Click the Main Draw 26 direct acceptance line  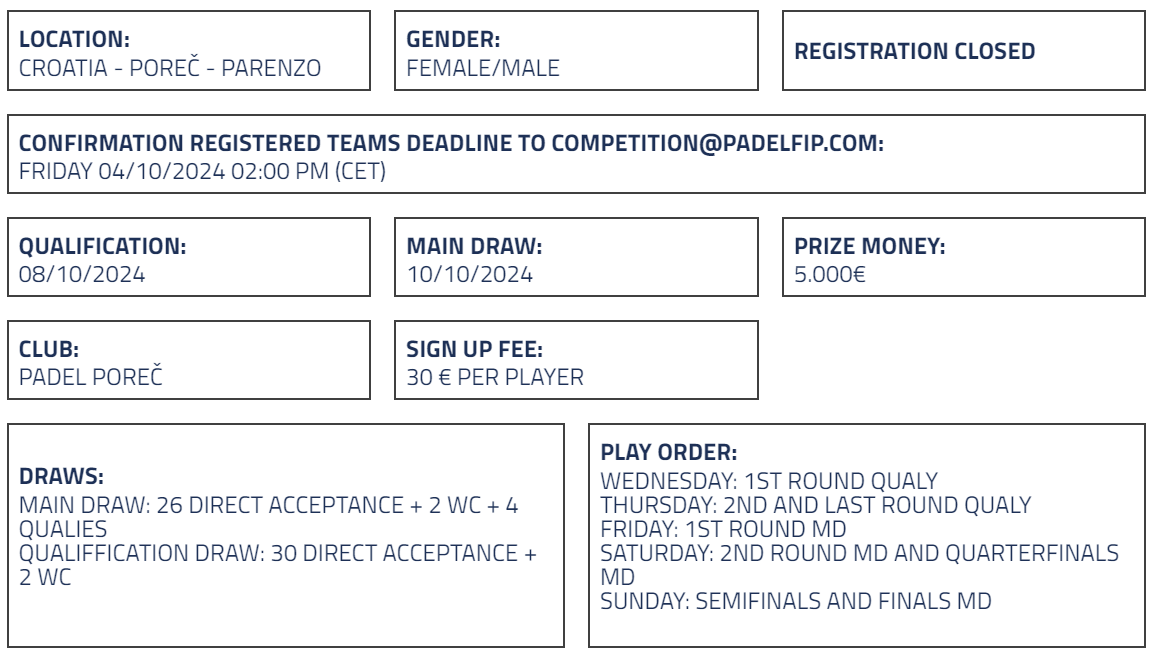pos(269,517)
